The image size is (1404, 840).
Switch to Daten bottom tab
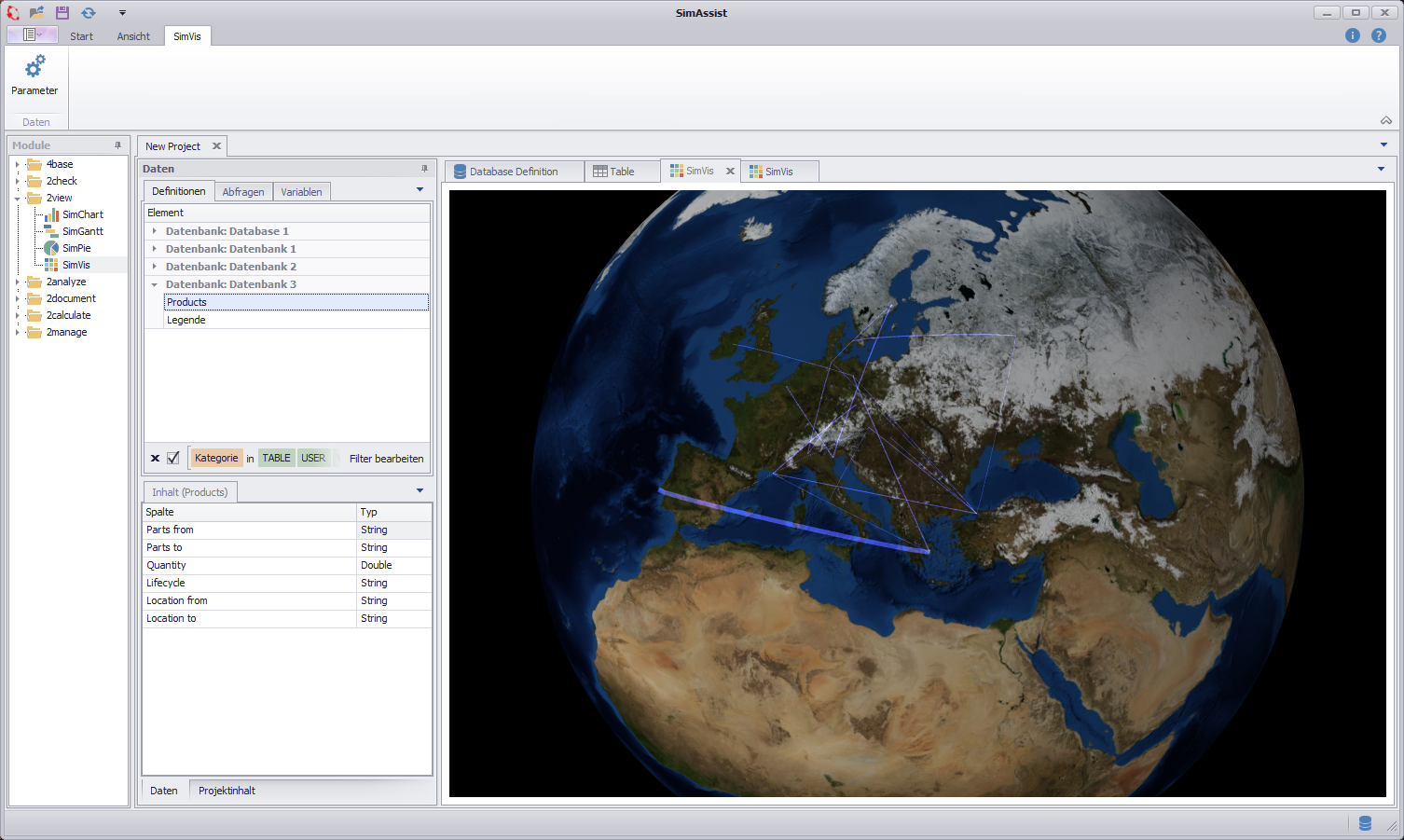(164, 791)
